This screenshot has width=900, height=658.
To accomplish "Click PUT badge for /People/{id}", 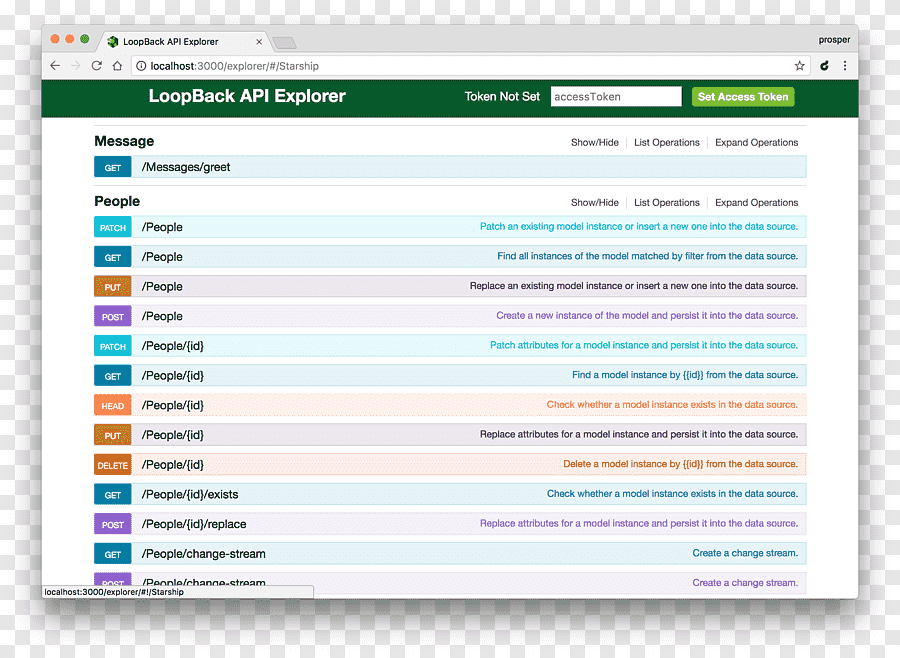I will pos(112,435).
